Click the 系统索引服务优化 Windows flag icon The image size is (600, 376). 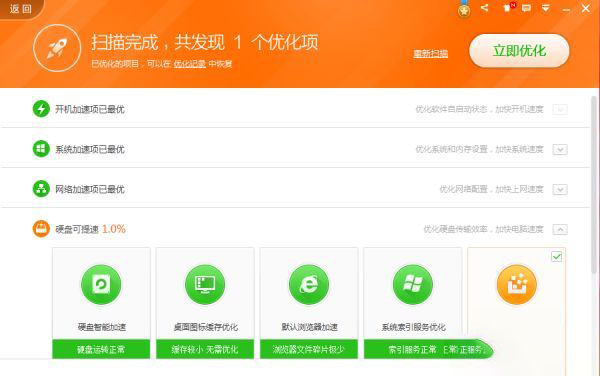coord(413,285)
